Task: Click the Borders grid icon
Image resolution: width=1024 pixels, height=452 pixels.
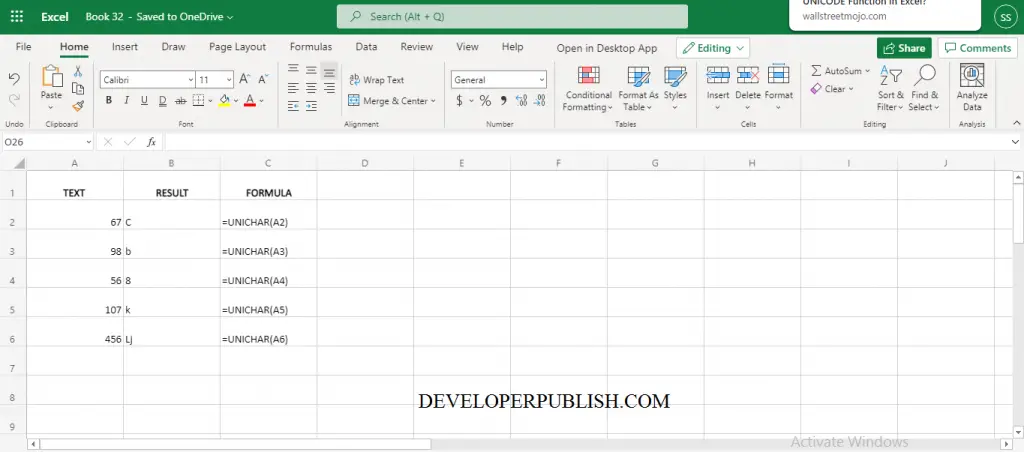Action: coord(197,100)
